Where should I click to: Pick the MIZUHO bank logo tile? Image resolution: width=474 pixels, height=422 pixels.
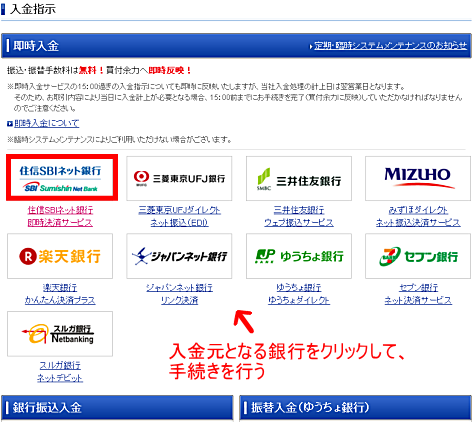coord(418,178)
